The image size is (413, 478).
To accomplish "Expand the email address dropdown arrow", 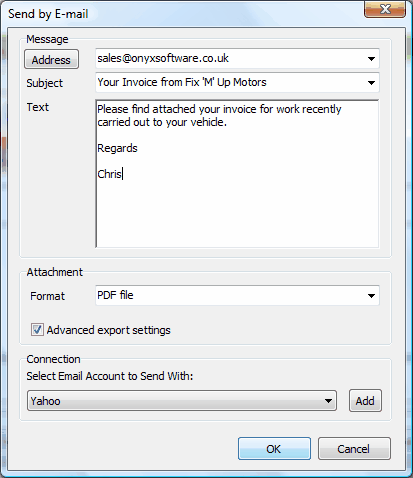I will pos(371,59).
